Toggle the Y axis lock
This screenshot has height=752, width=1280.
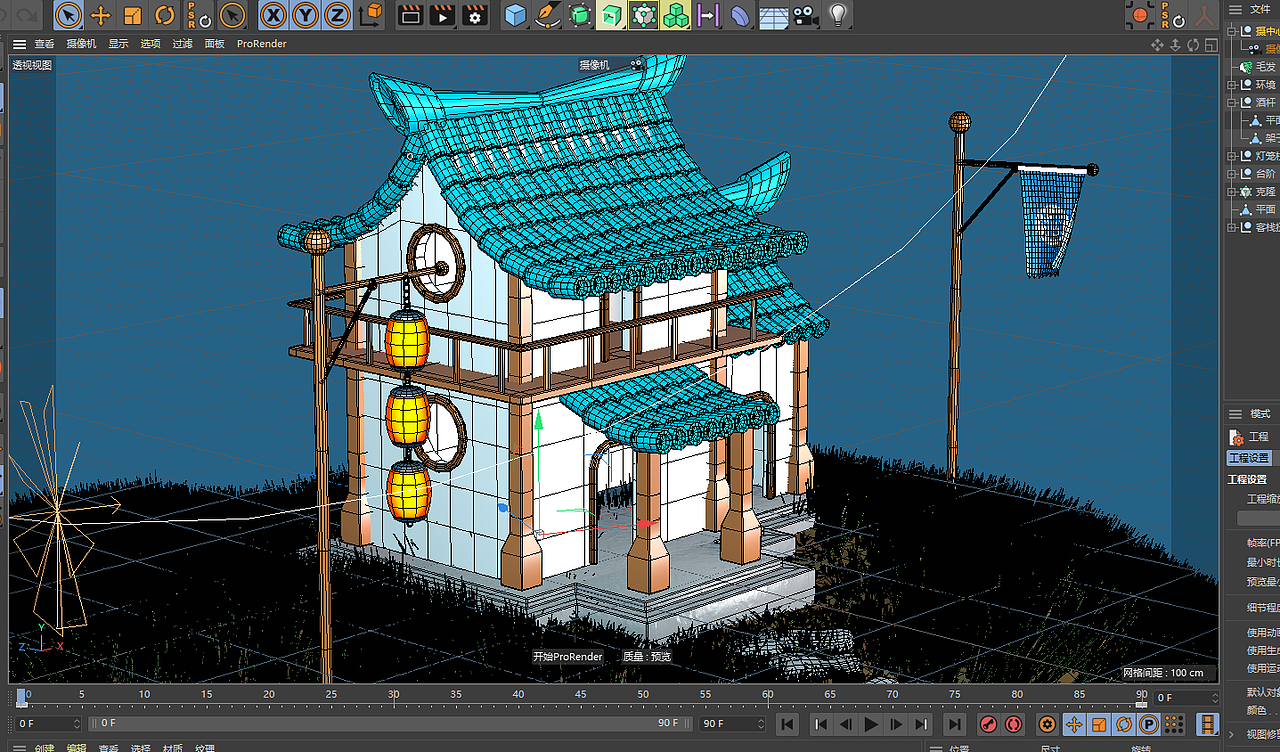[x=304, y=16]
